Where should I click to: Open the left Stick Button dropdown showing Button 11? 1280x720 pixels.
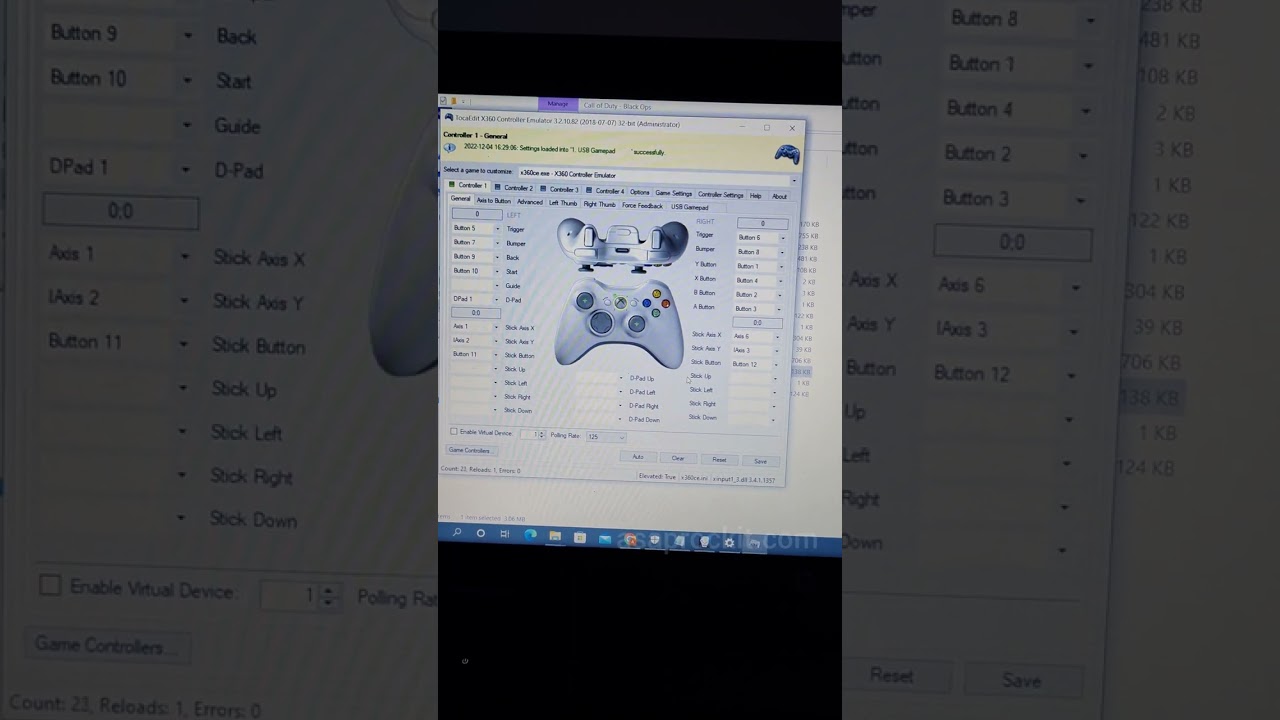coord(476,354)
